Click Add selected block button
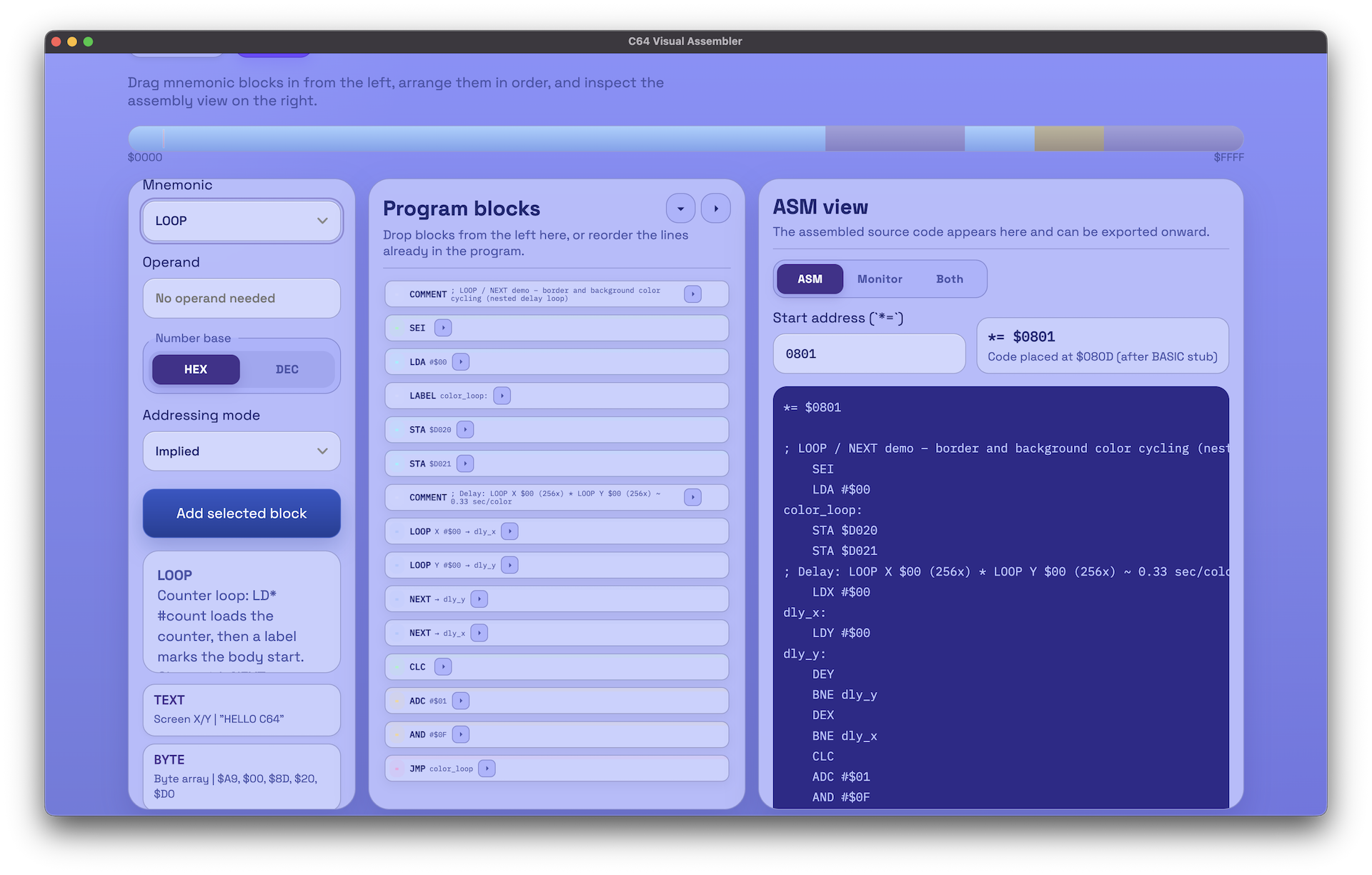The height and width of the screenshot is (875, 1372). (x=242, y=514)
